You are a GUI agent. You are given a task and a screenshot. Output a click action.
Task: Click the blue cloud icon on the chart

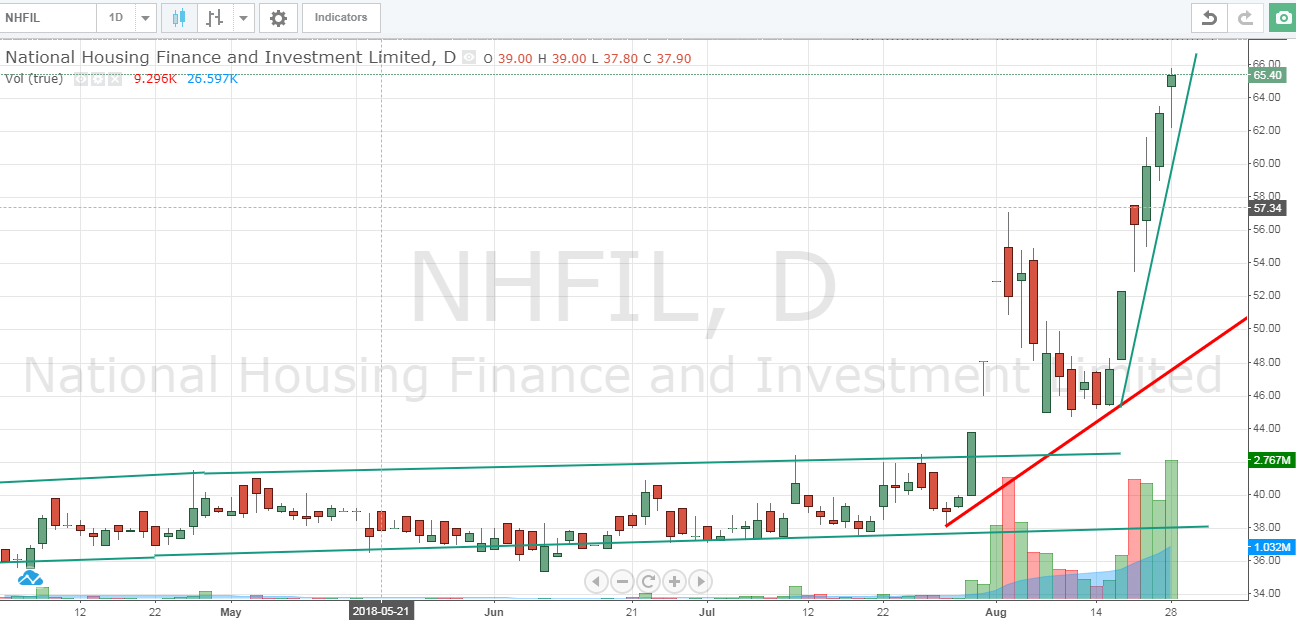tap(30, 578)
